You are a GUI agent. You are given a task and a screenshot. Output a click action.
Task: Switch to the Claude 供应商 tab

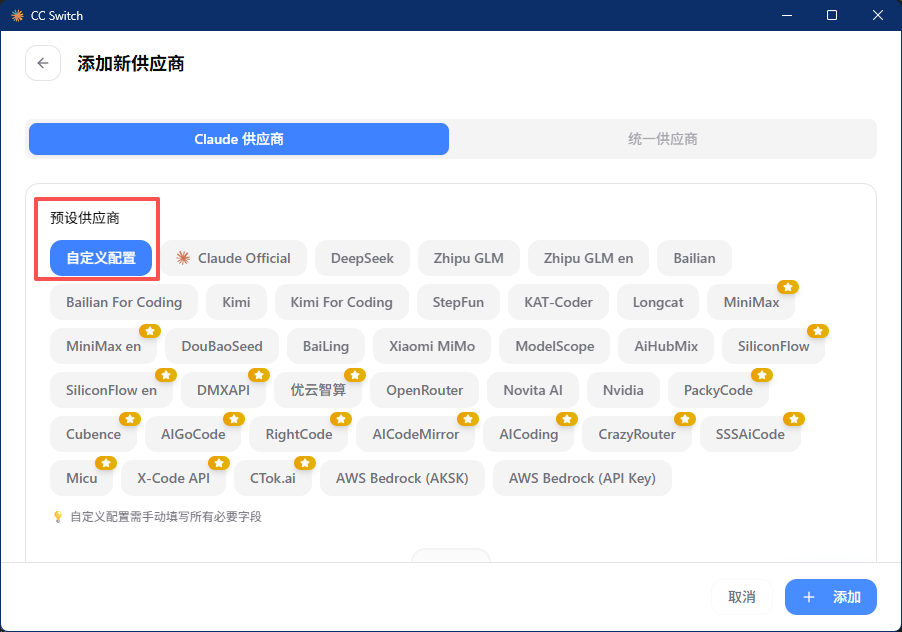(239, 139)
